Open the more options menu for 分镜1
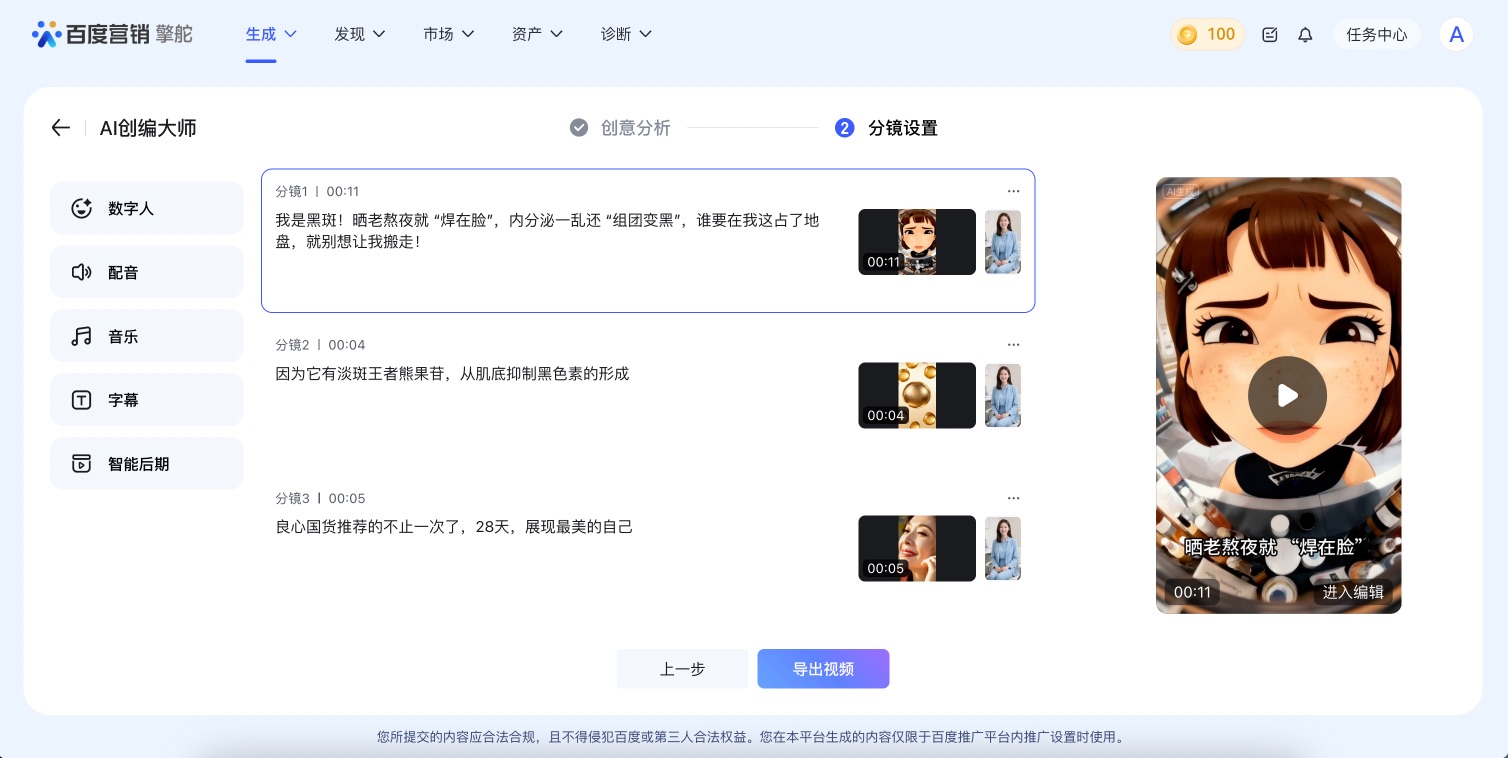The image size is (1508, 758). (x=1013, y=191)
